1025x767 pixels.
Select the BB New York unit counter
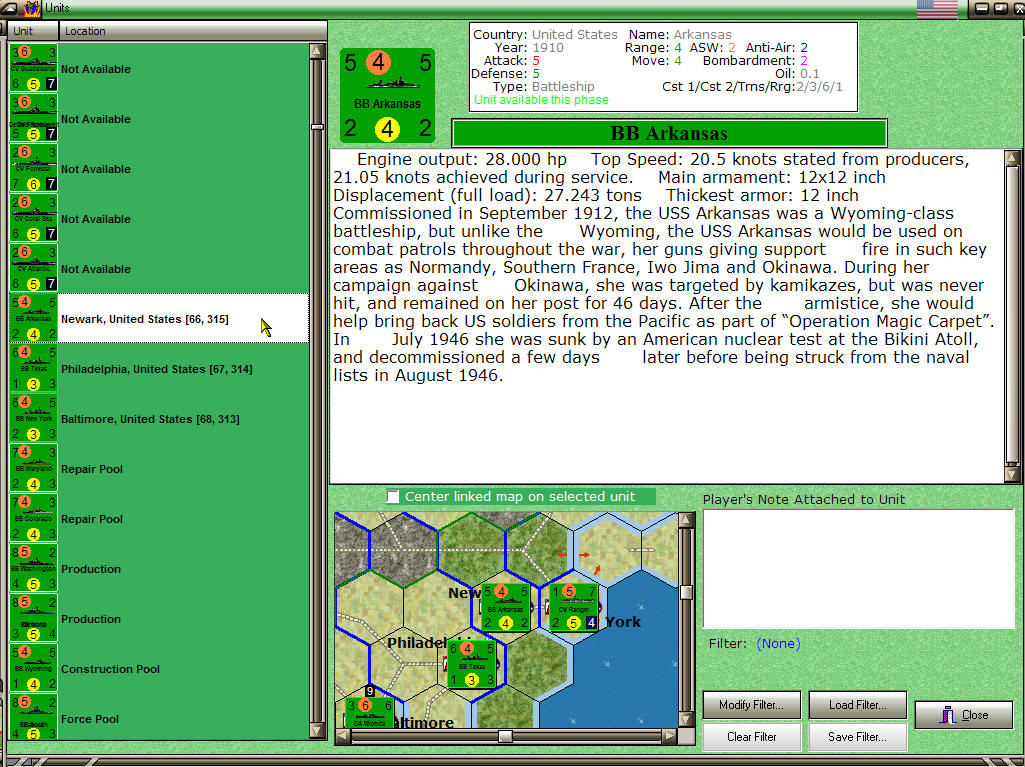[x=33, y=418]
